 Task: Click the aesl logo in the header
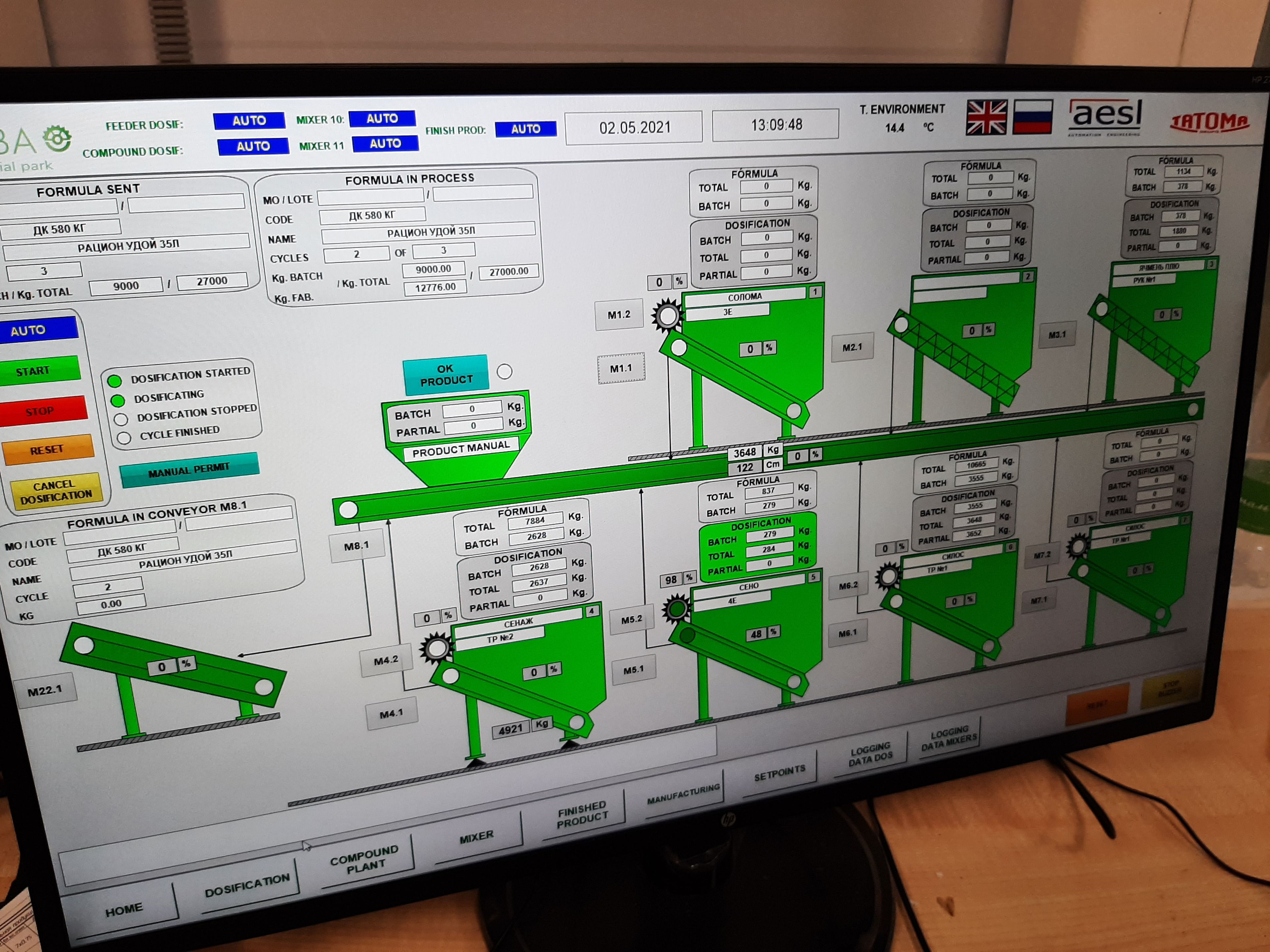click(1105, 118)
